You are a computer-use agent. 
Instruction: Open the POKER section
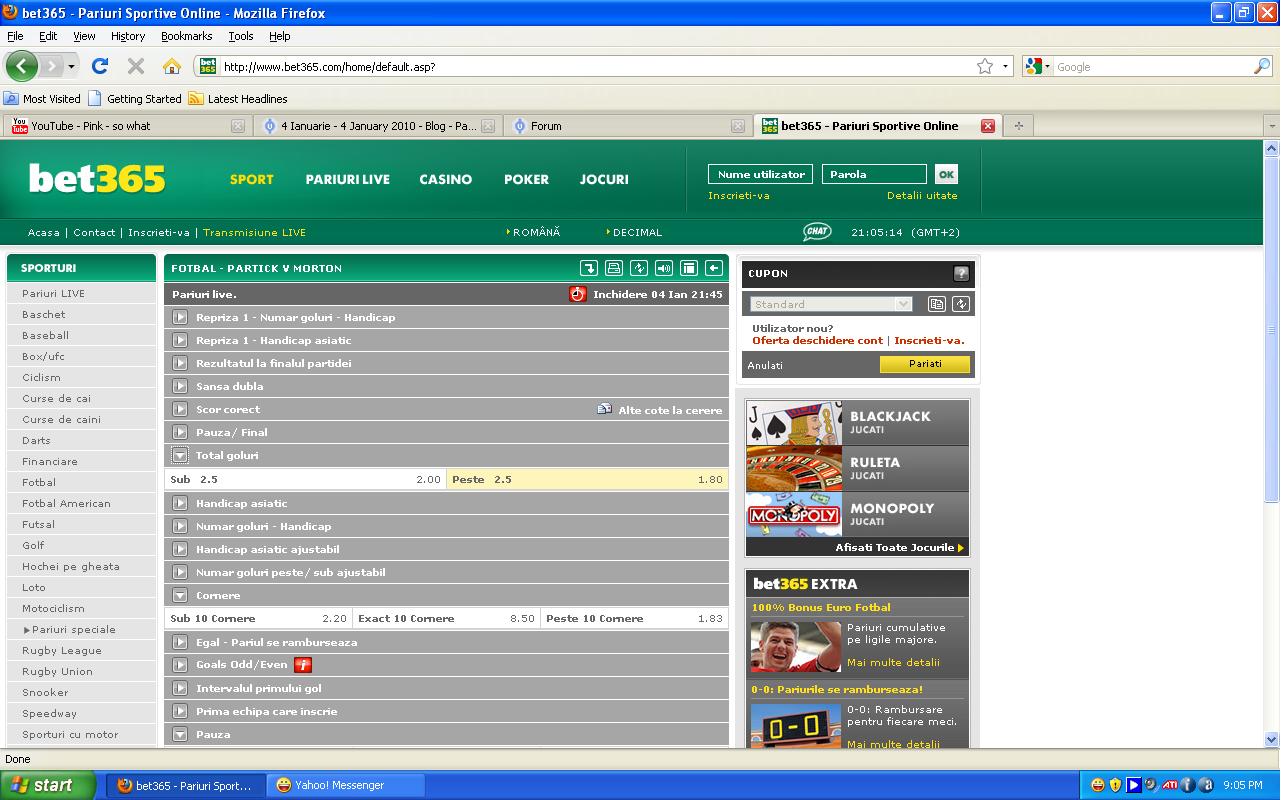tap(527, 179)
